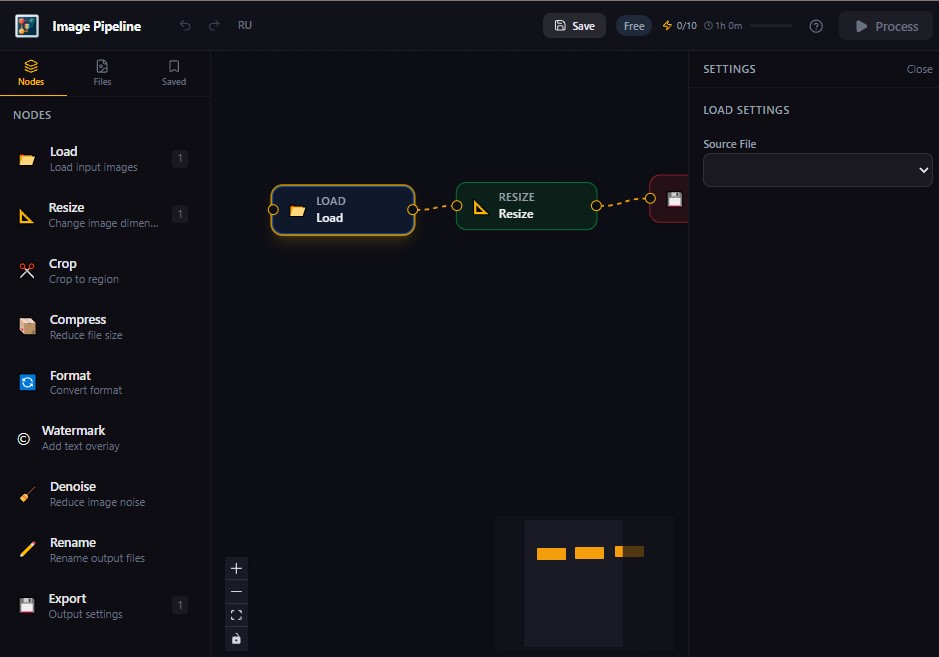Select the LOAD node on canvas
This screenshot has height=657, width=939.
(x=343, y=210)
